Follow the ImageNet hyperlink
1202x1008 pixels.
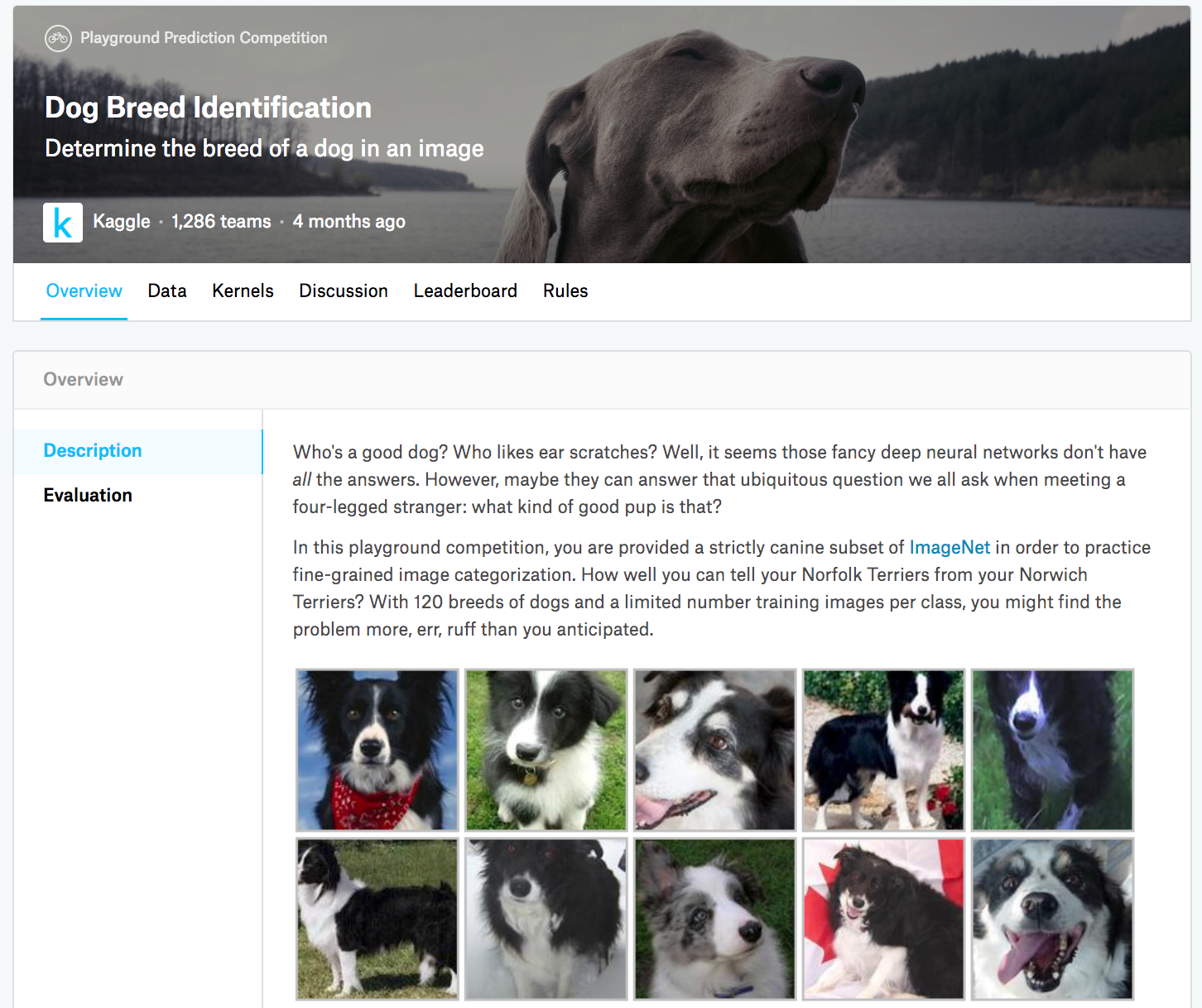[950, 548]
